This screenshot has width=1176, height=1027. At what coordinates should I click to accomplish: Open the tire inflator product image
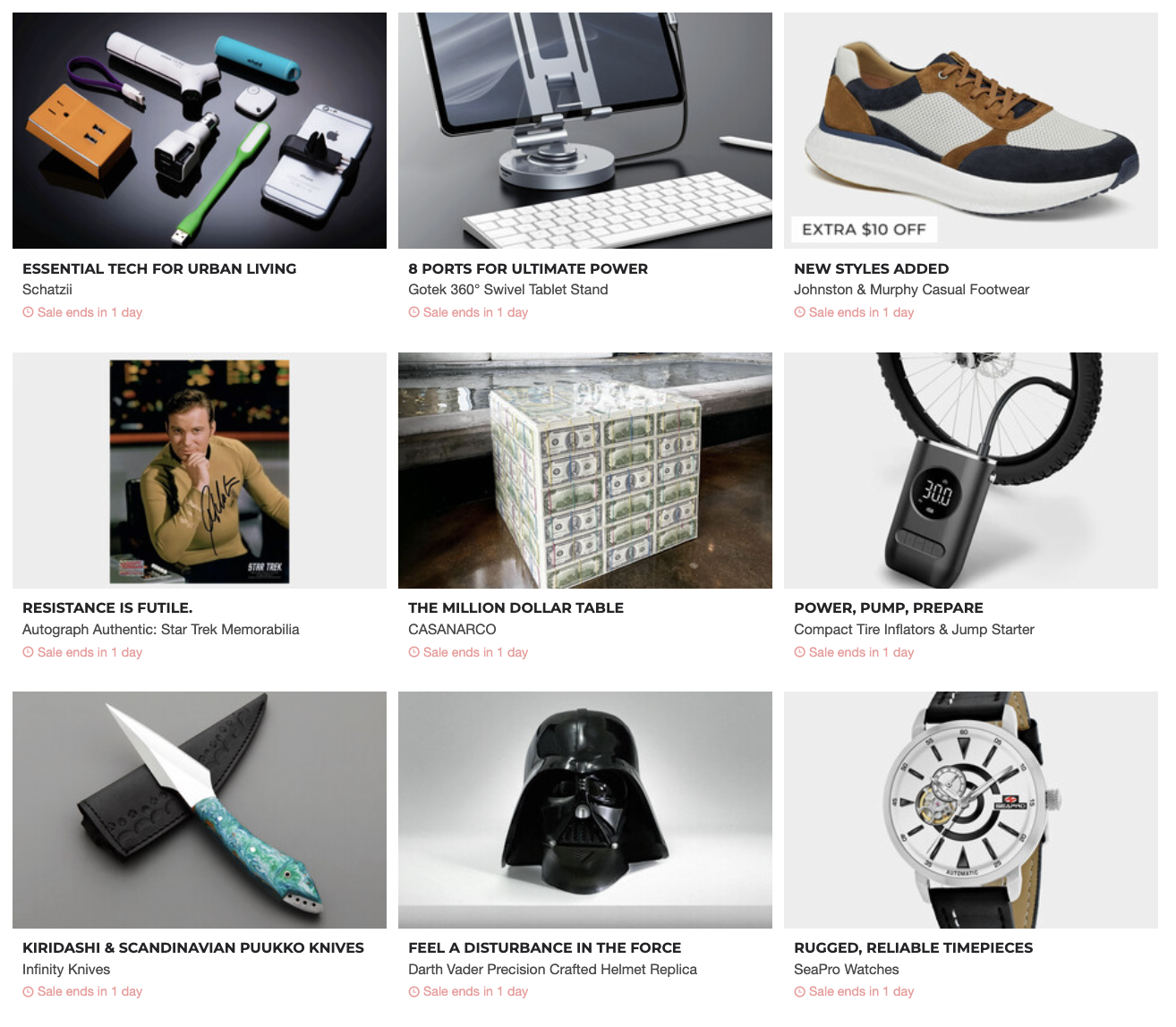[x=971, y=471]
